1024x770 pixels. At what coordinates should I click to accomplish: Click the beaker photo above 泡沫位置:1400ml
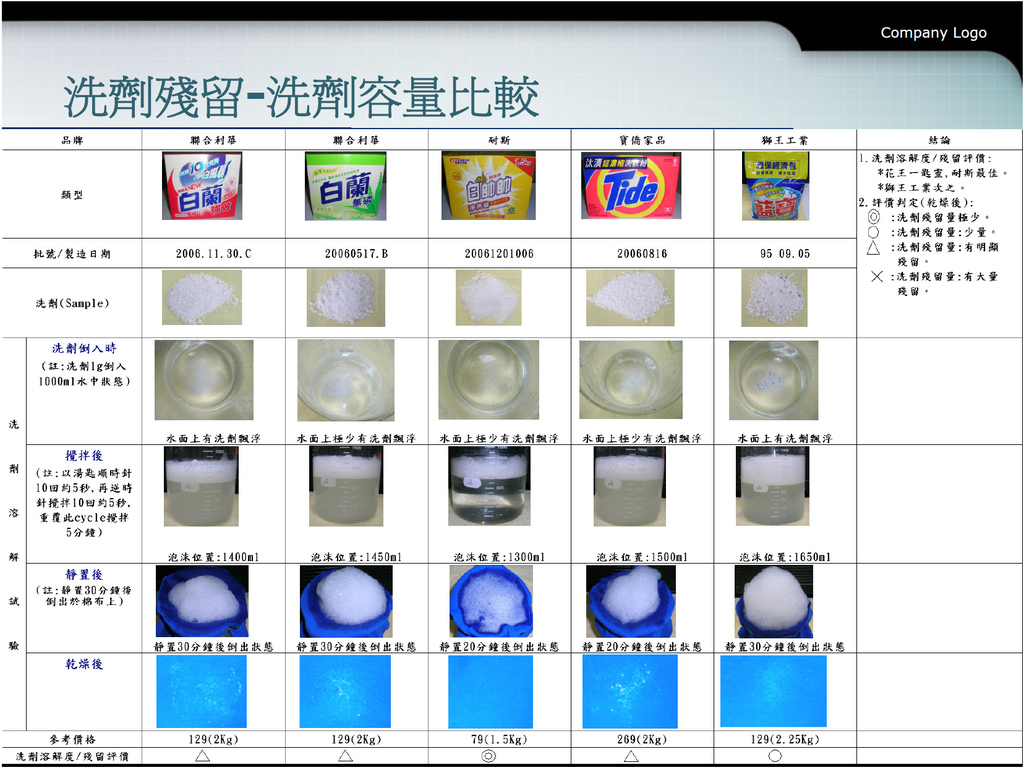(x=201, y=487)
